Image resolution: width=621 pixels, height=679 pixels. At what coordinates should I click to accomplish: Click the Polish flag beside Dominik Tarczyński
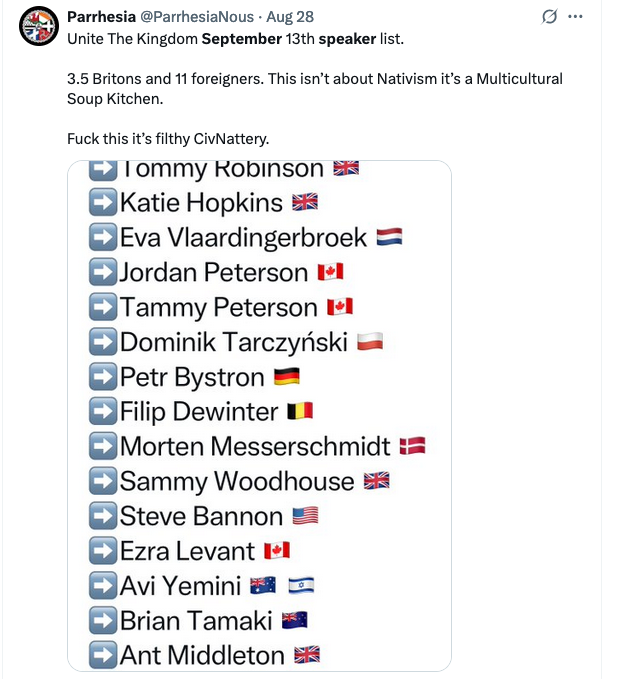[370, 343]
